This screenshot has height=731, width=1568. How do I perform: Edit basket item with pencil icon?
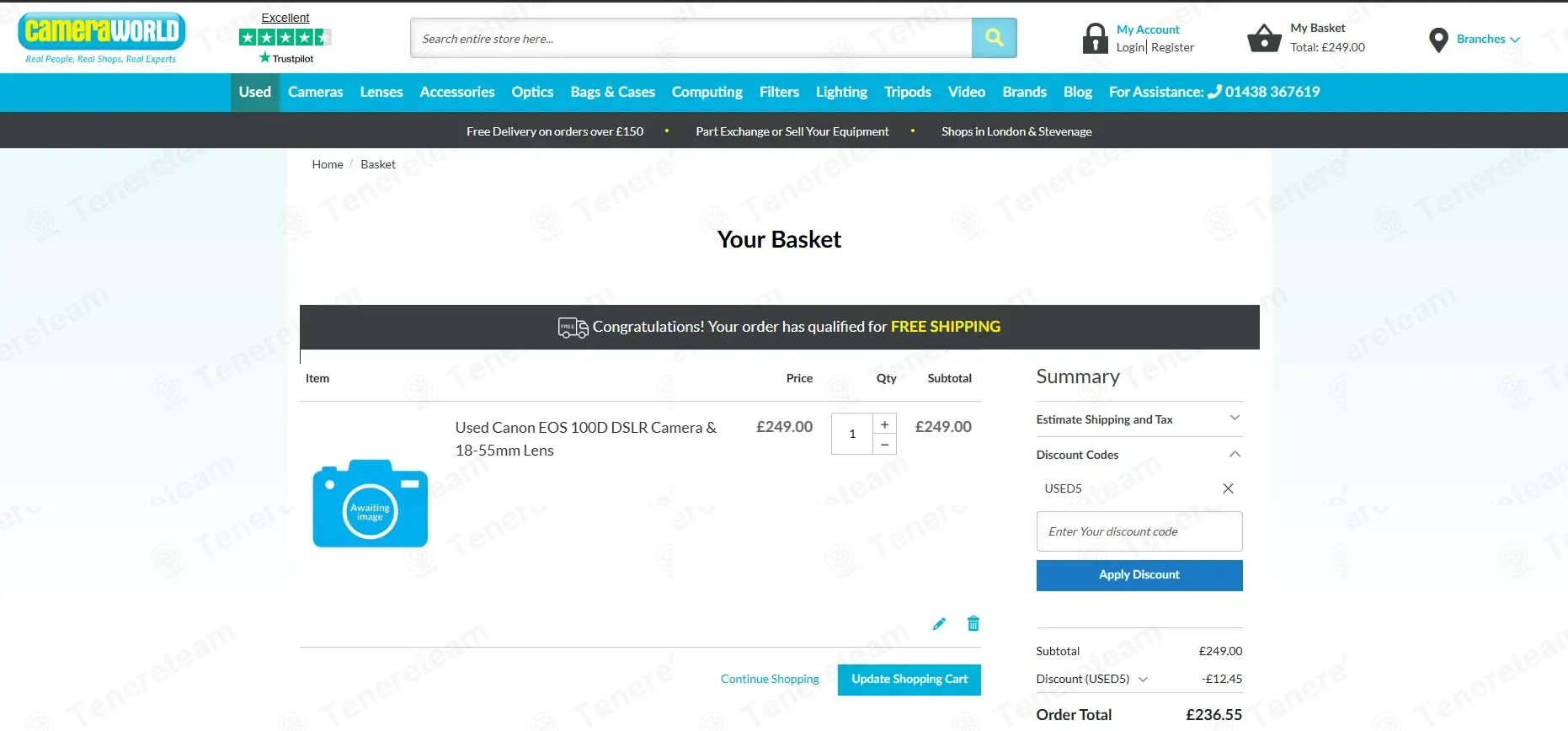click(x=939, y=624)
